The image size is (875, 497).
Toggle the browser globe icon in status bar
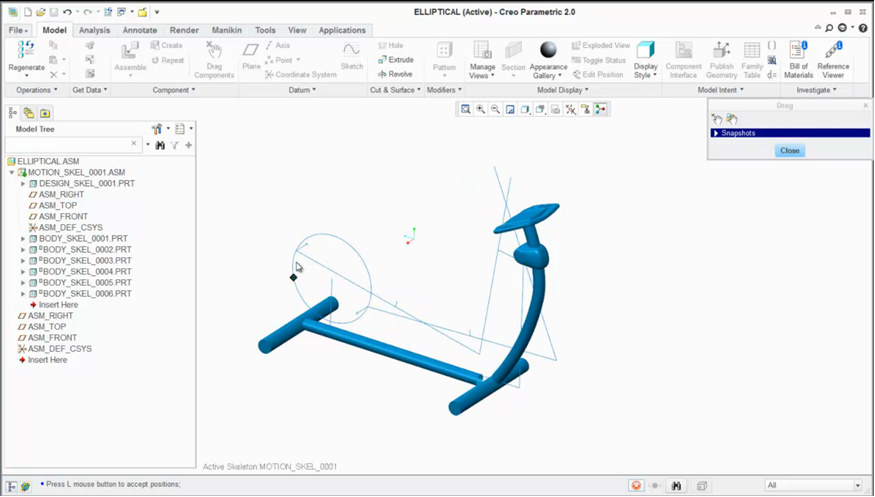coord(26,486)
